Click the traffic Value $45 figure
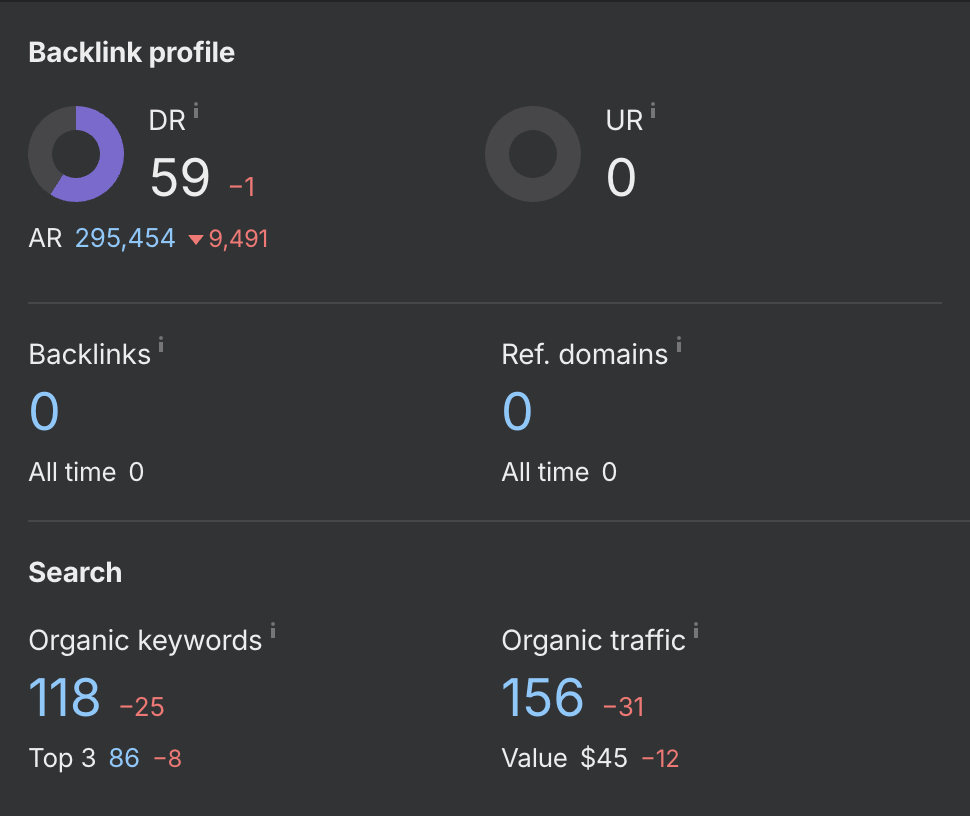 coord(604,758)
